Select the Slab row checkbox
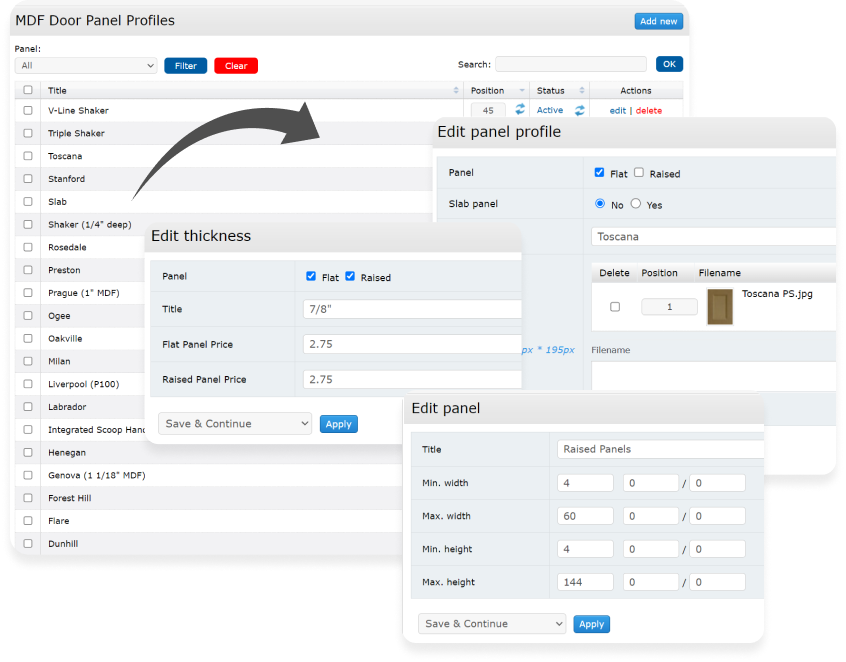 [x=28, y=202]
